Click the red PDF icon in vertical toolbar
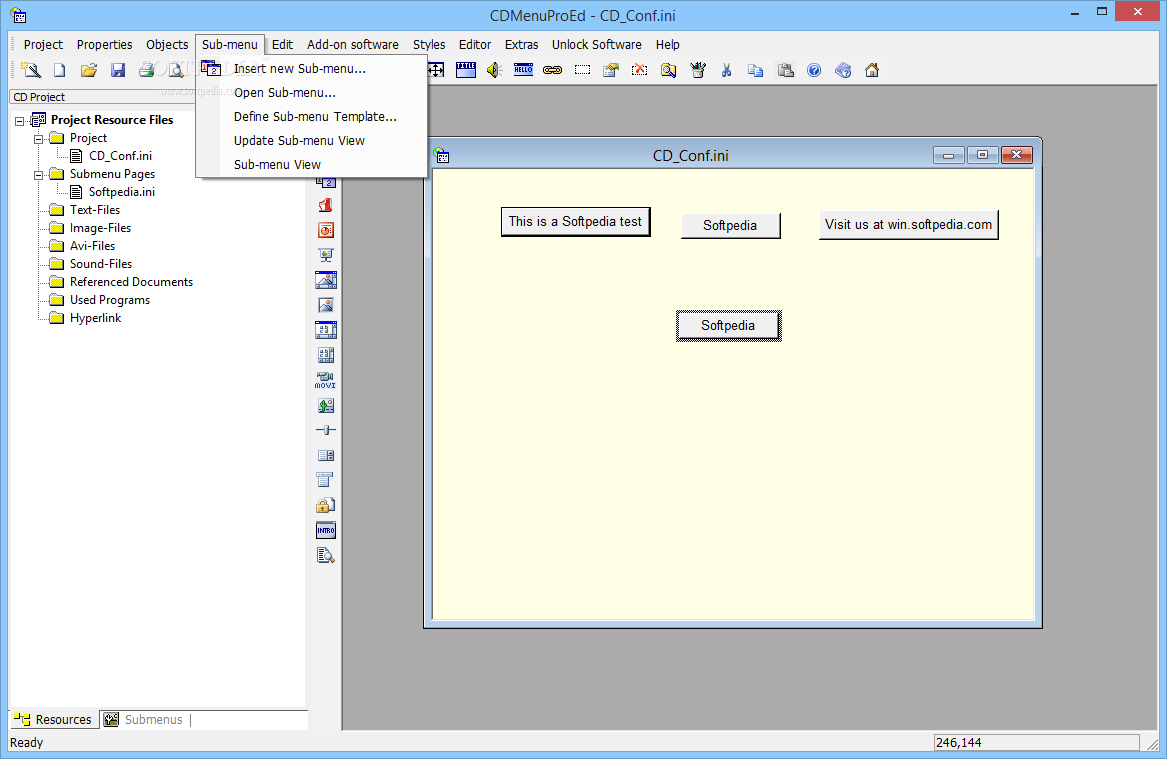Image resolution: width=1167 pixels, height=759 pixels. 325,205
